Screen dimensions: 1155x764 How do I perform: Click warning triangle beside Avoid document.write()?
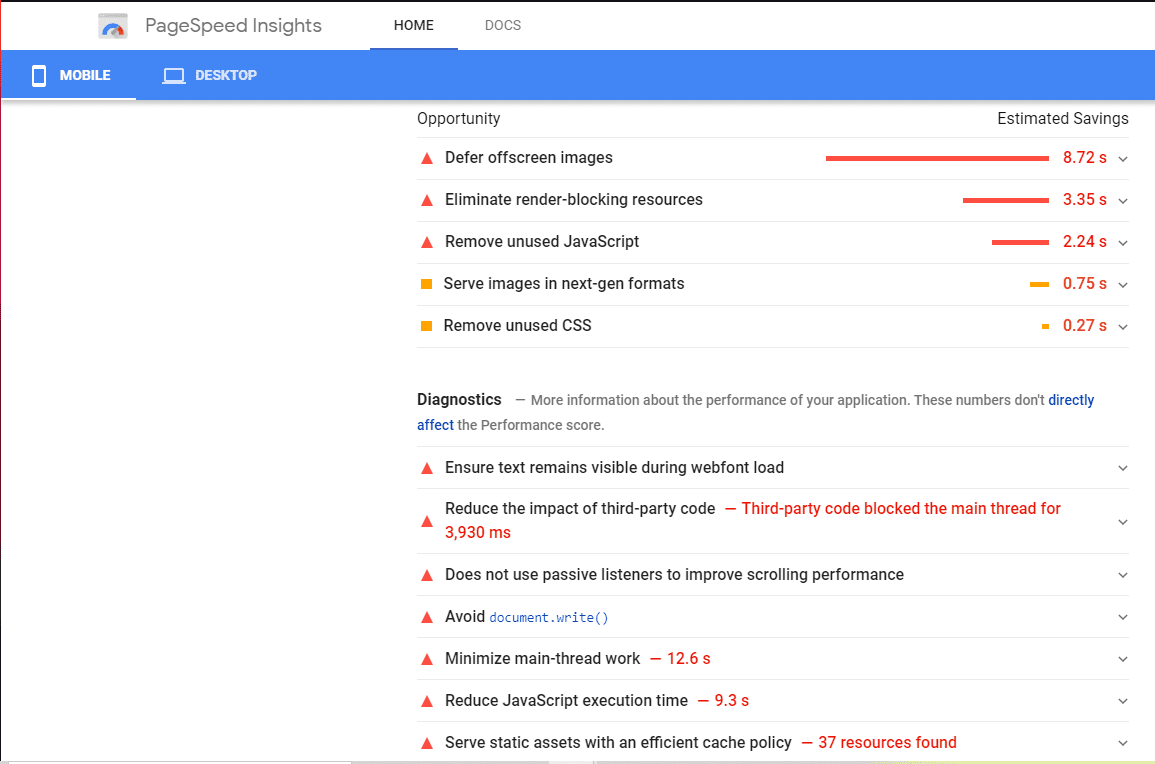point(426,617)
